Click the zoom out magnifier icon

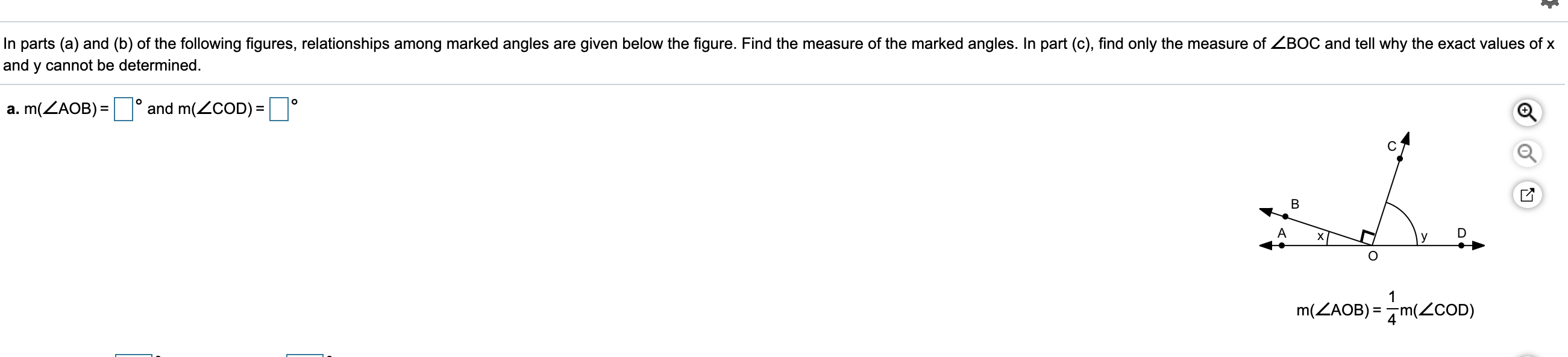[1526, 154]
